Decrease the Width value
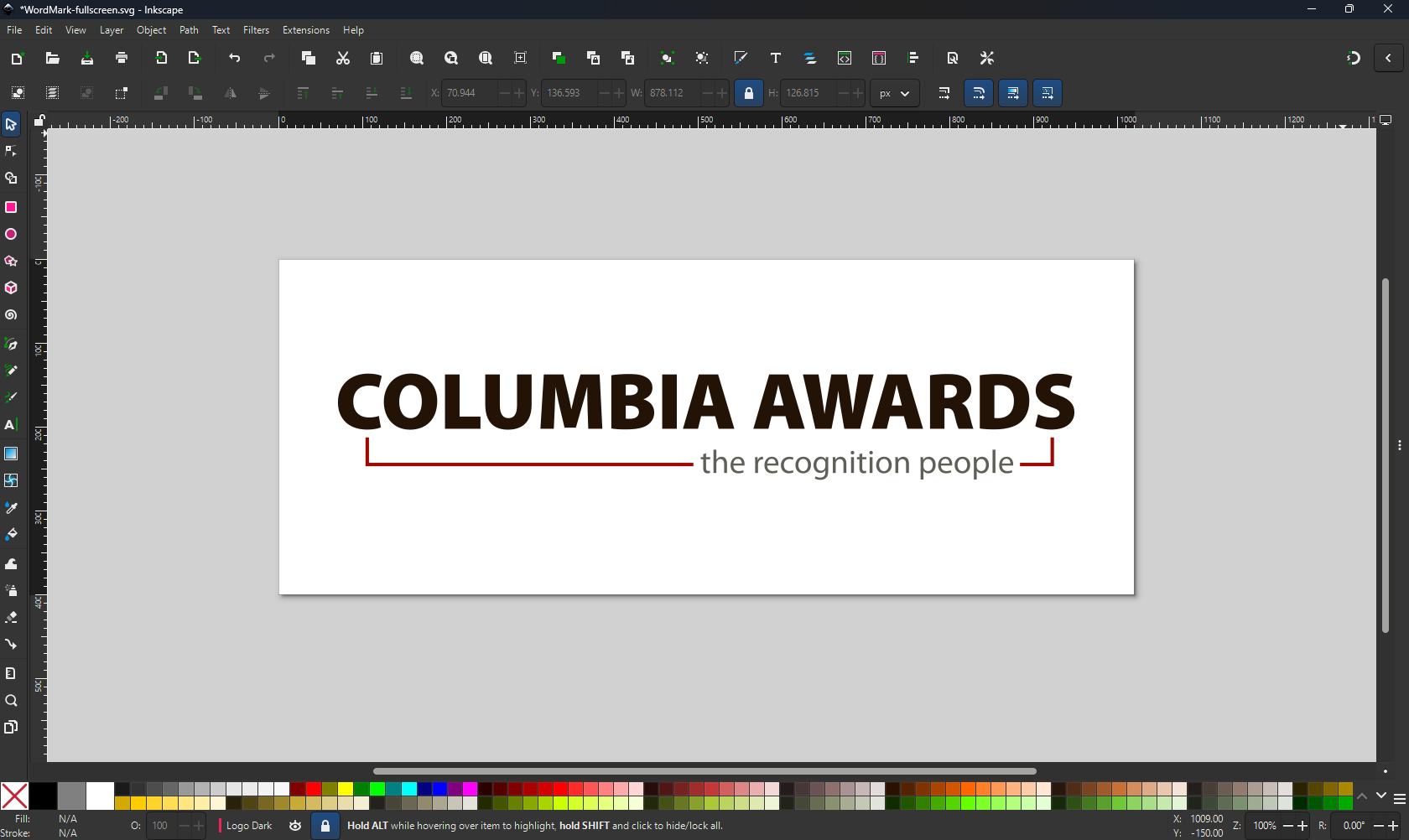This screenshot has height=840, width=1409. coord(708,93)
